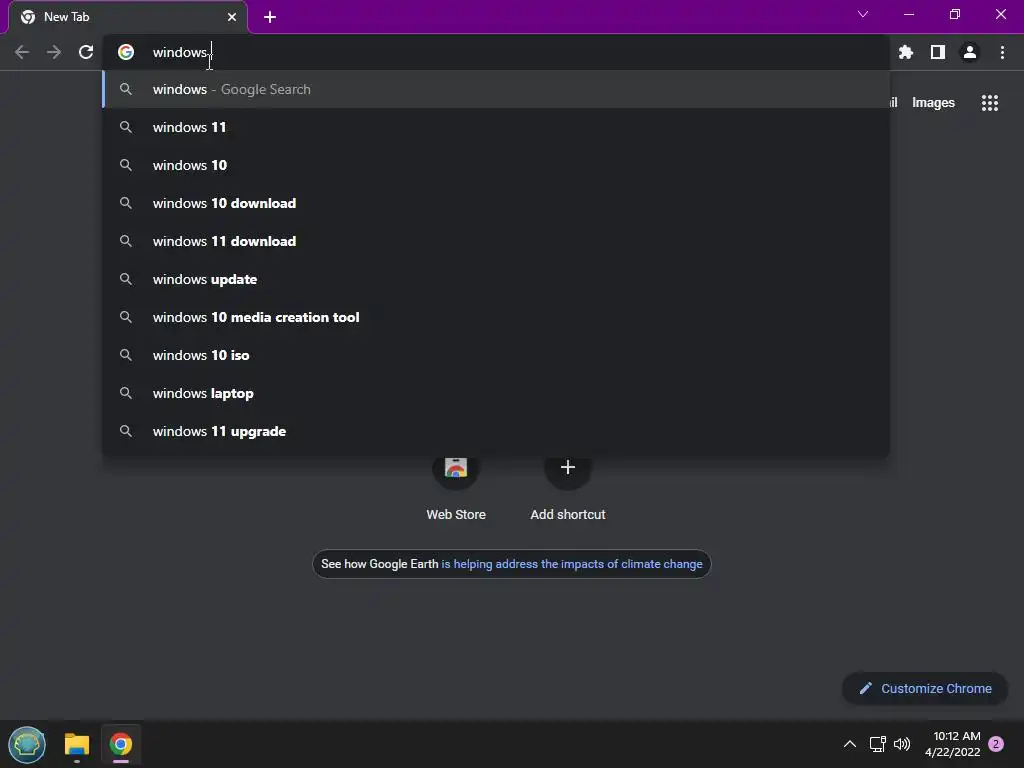The height and width of the screenshot is (768, 1024).
Task: Open the Extensions puzzle icon
Action: [906, 52]
